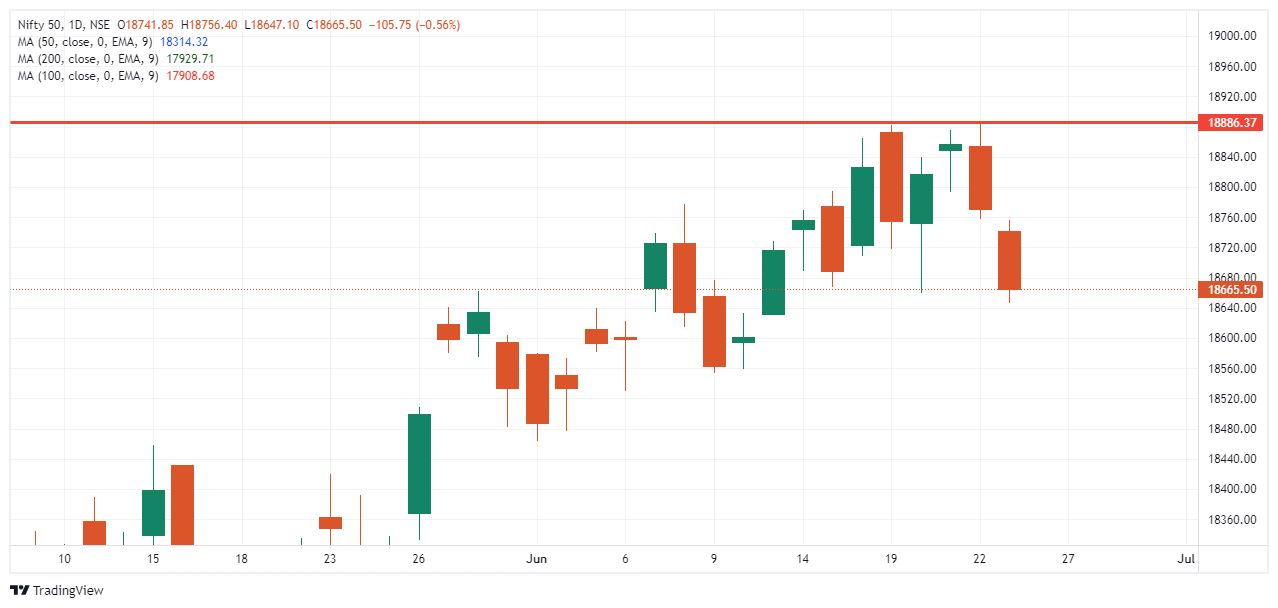Select the MA 100 EMA indicator legend

coord(88,75)
